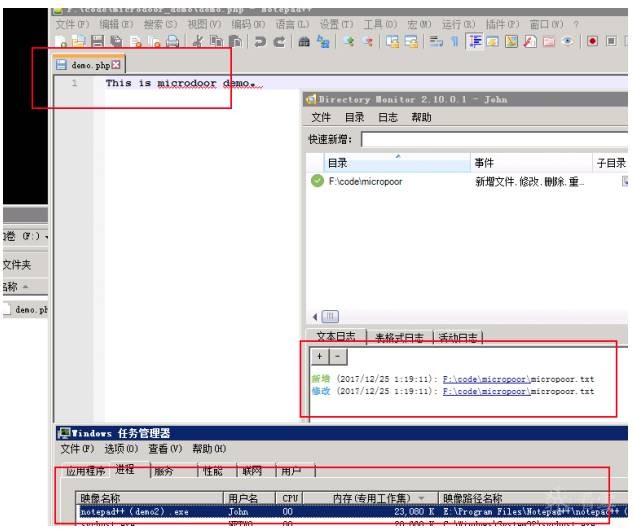Image resolution: width=634 pixels, height=532 pixels.
Task: Collapse log entries with the - button
Action: click(x=337, y=357)
